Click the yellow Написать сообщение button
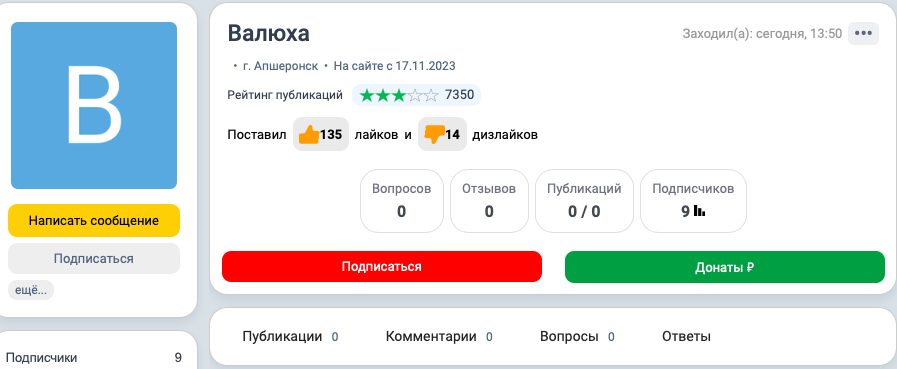The width and height of the screenshot is (897, 369). coord(94,220)
